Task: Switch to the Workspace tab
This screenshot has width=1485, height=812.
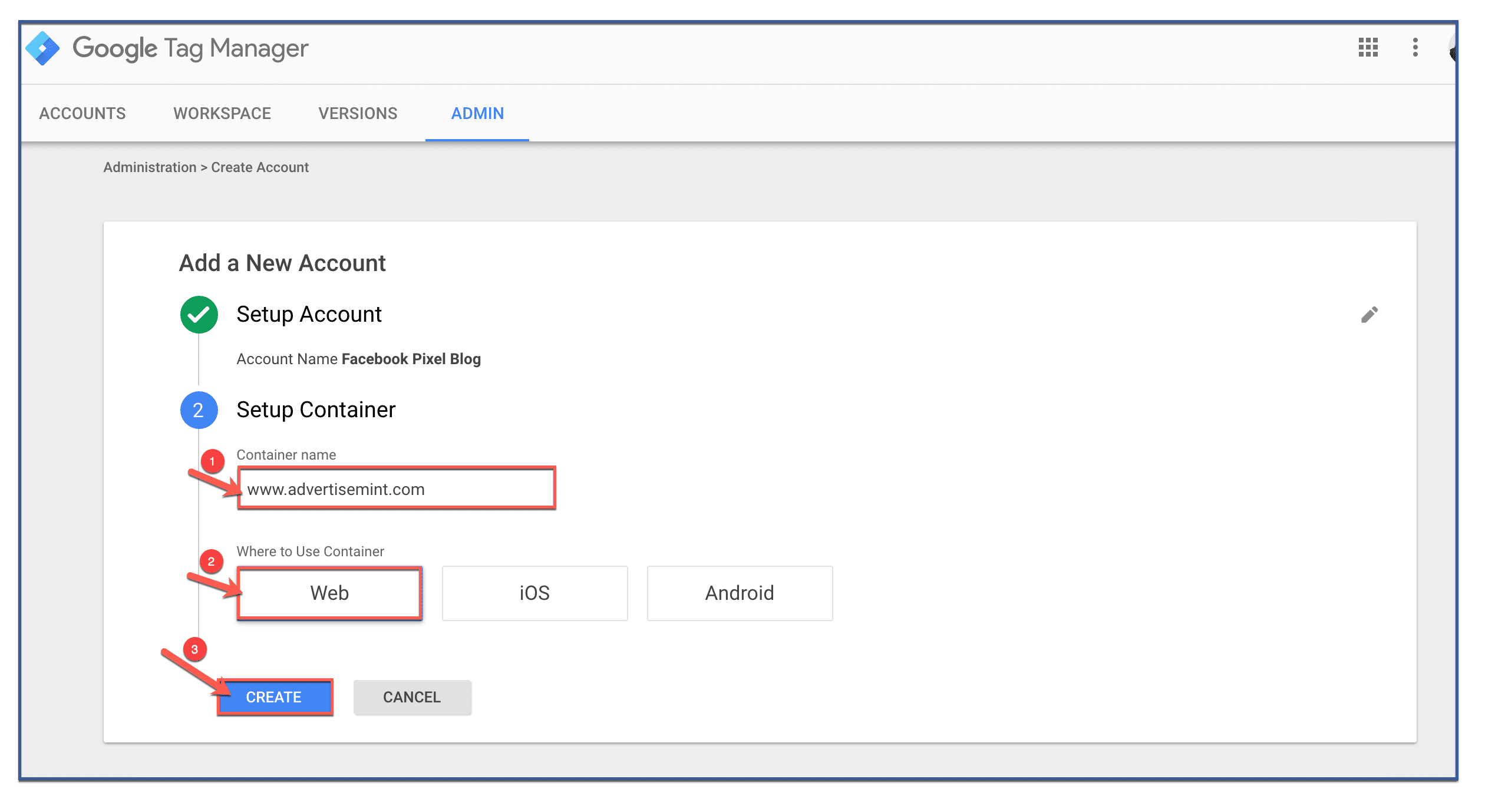Action: [x=222, y=113]
